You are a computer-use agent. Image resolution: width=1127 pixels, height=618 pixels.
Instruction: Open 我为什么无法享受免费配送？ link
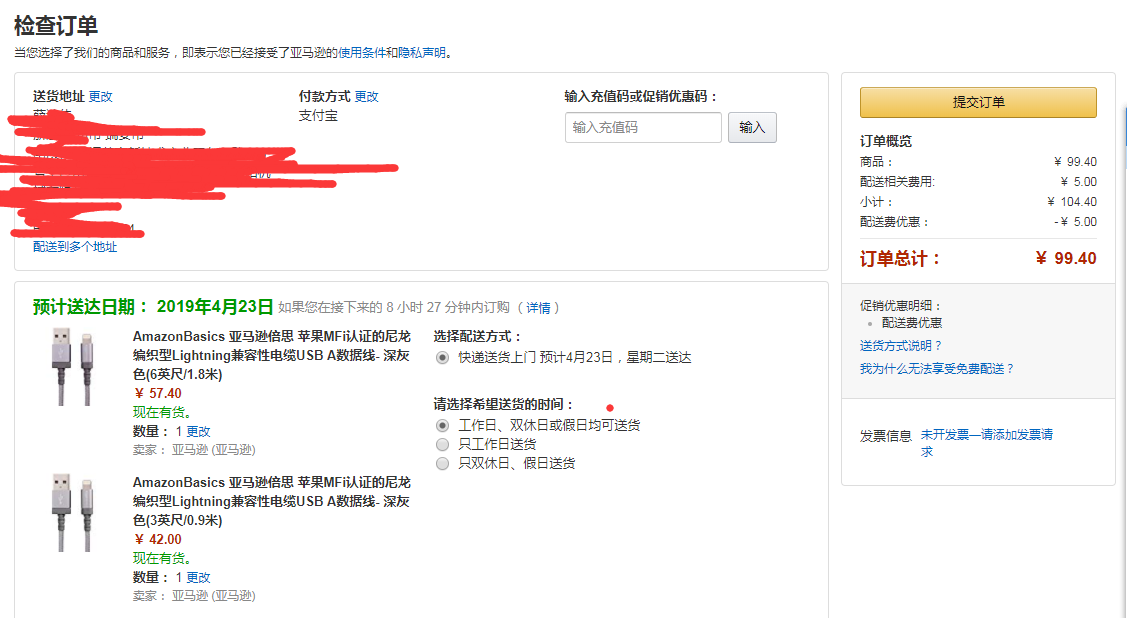[x=937, y=369]
